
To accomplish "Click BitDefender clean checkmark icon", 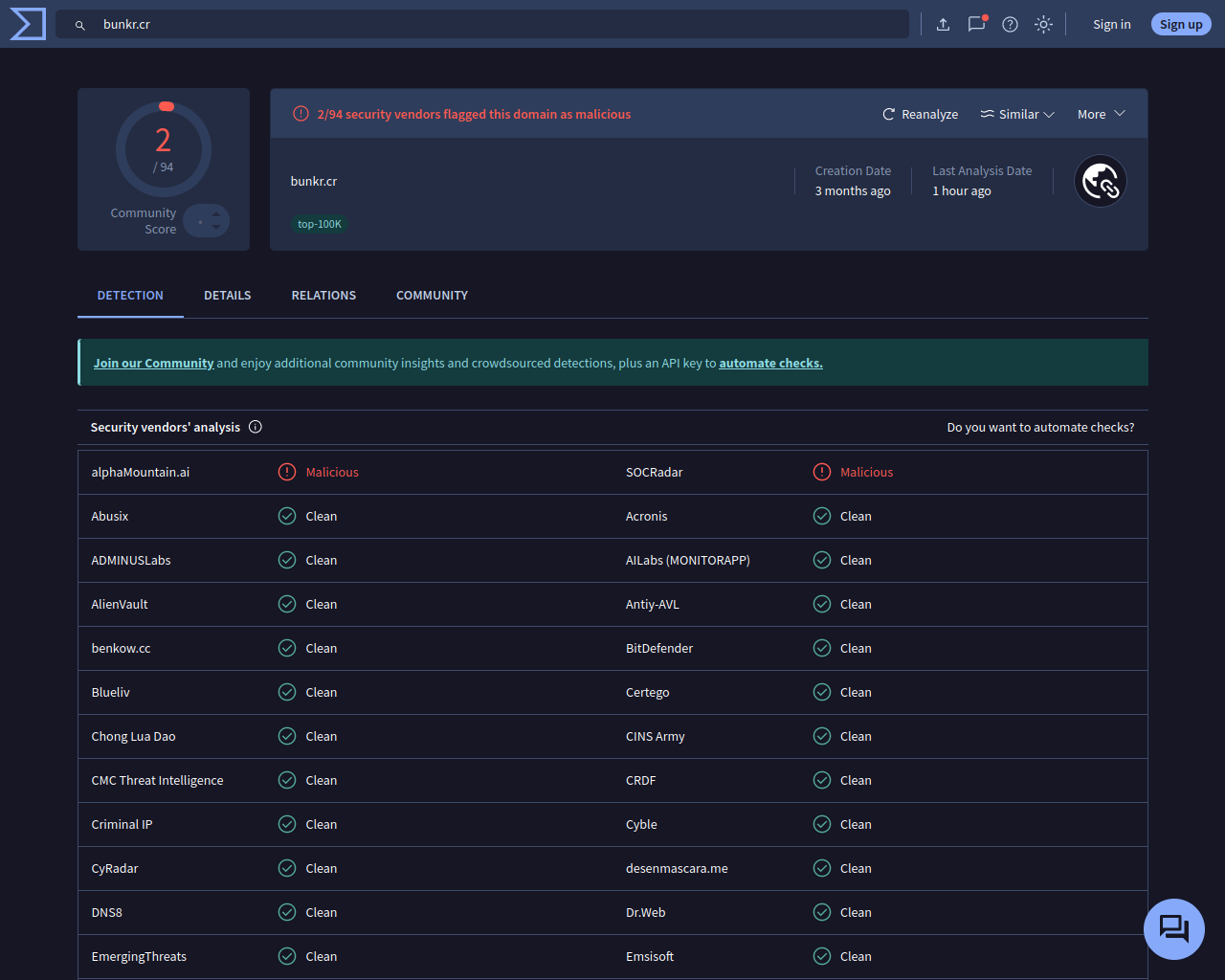I will point(822,648).
